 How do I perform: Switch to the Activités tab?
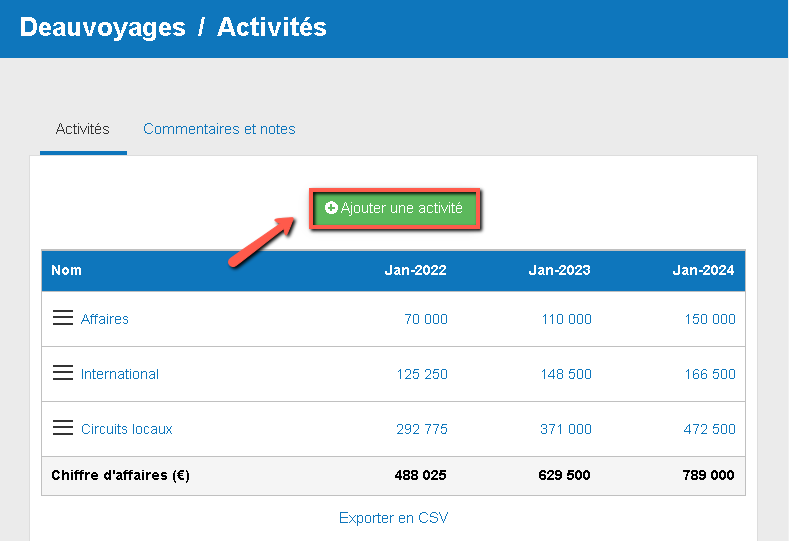pos(83,129)
